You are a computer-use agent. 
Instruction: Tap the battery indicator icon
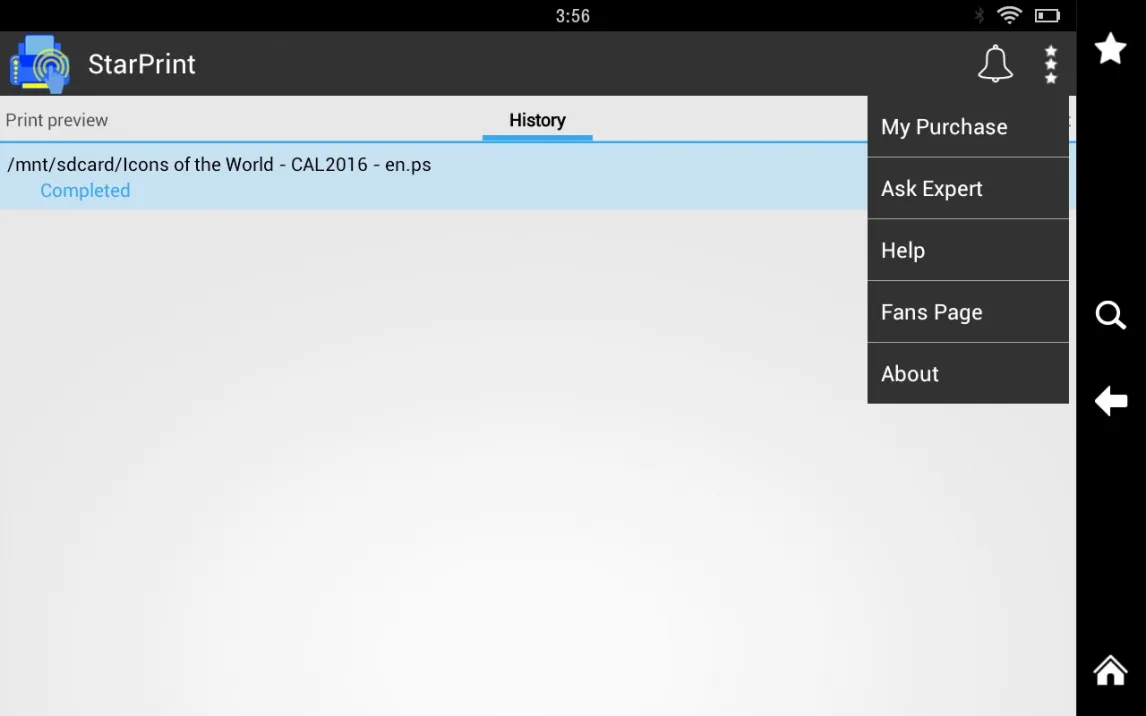pos(1046,15)
